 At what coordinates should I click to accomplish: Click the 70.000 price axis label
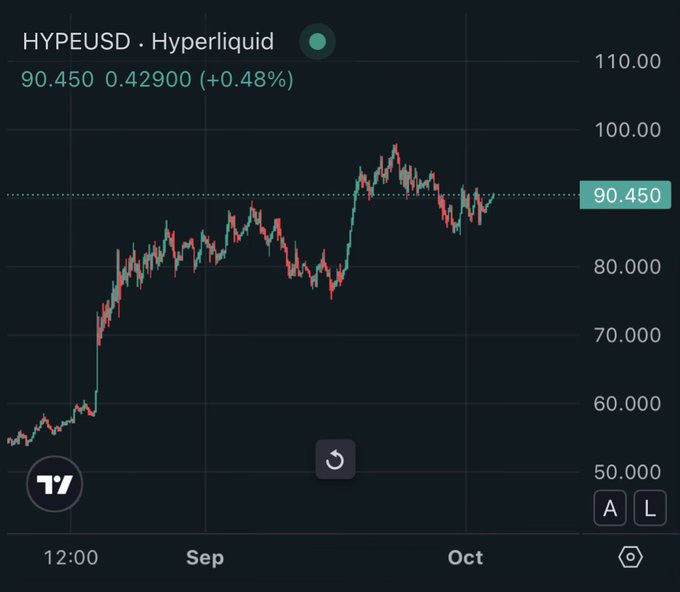[x=628, y=335]
